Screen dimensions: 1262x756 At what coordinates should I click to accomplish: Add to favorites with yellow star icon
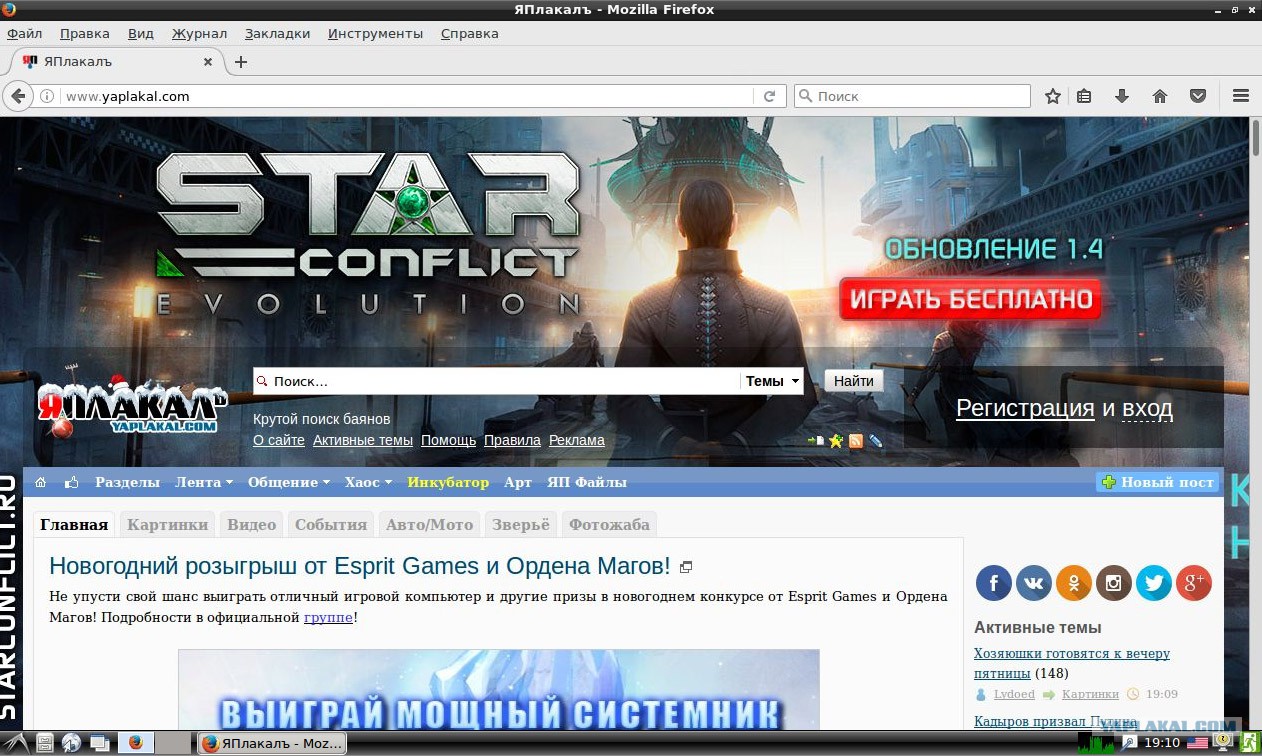point(836,440)
